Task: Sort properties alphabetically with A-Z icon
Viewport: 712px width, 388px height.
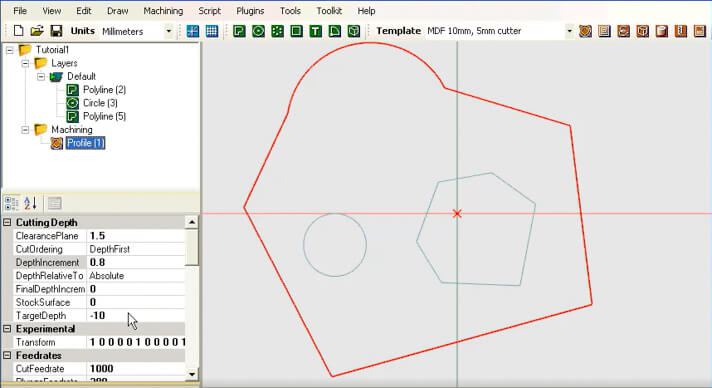Action: pos(30,203)
